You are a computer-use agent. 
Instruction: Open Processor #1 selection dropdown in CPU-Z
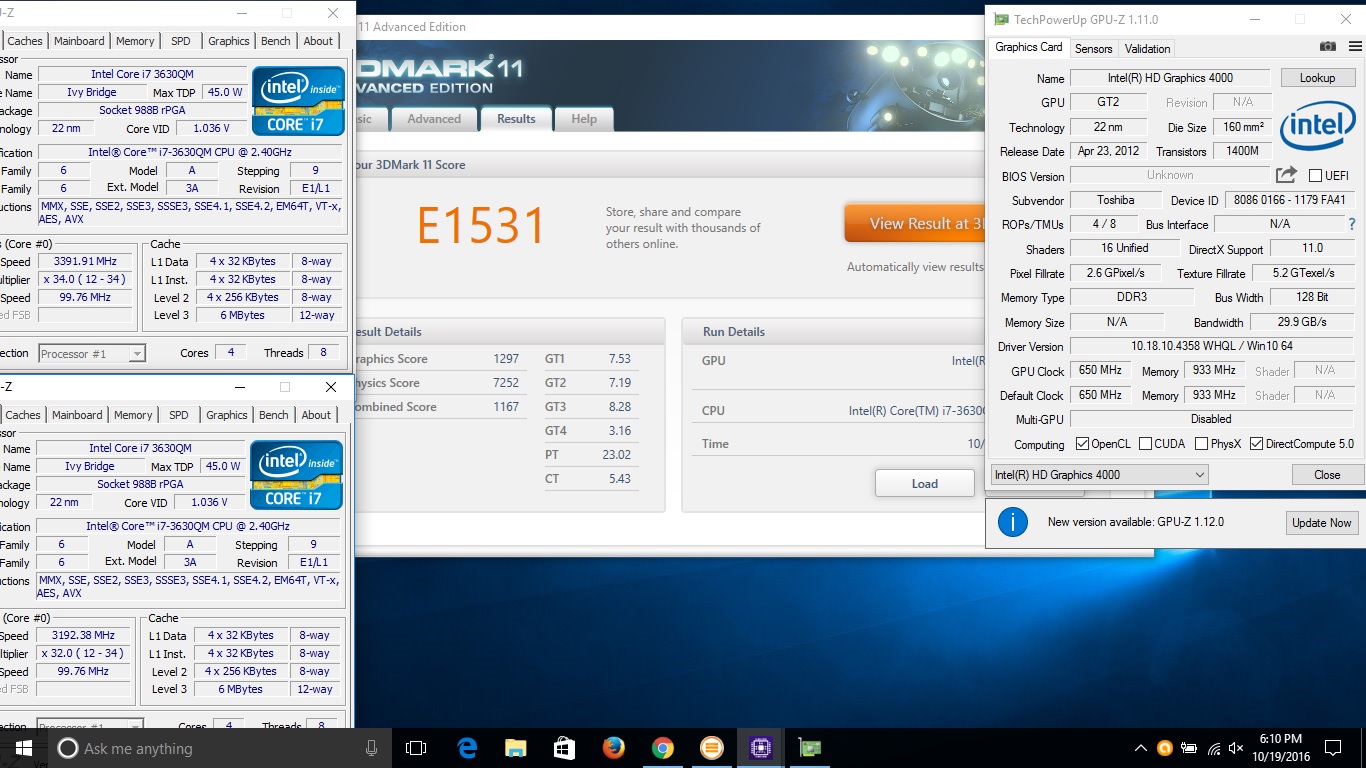(x=92, y=353)
